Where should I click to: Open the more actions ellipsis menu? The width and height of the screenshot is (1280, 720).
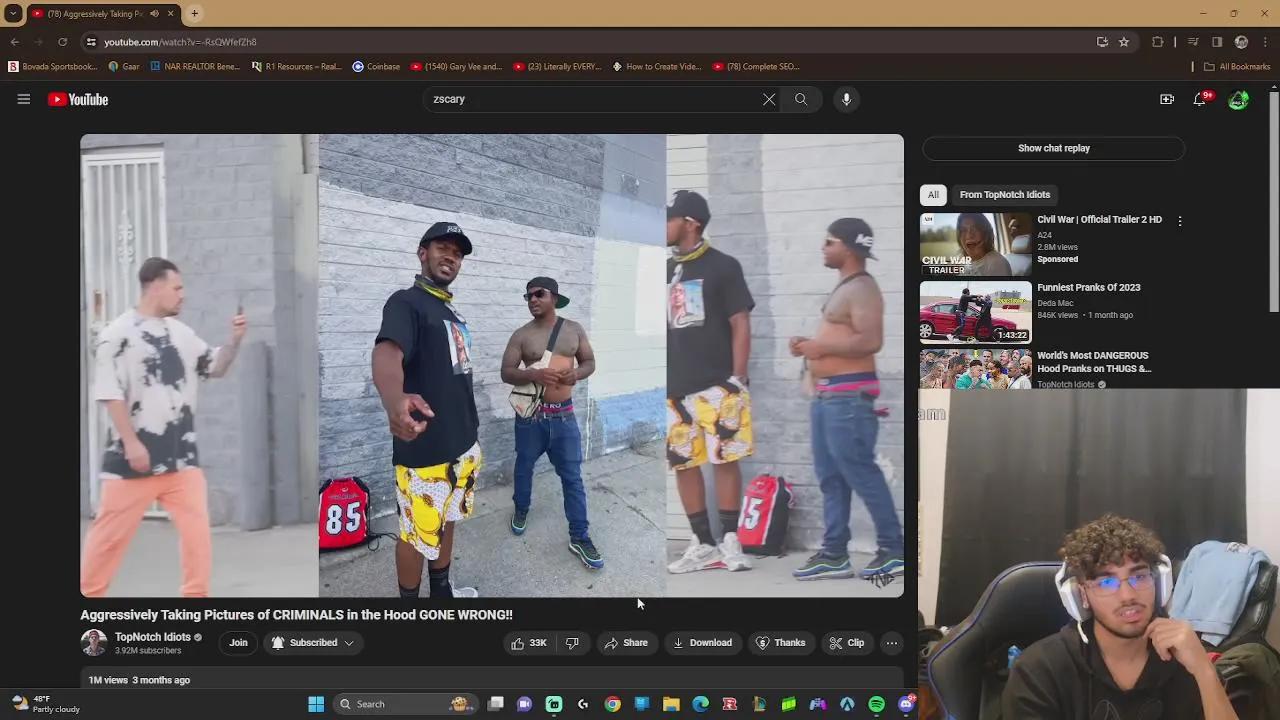click(x=891, y=642)
